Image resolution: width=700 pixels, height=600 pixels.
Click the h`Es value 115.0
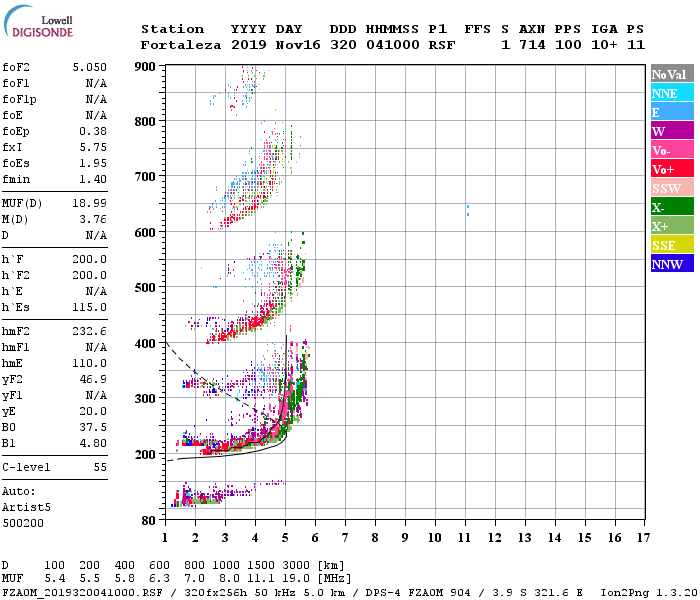pos(90,307)
